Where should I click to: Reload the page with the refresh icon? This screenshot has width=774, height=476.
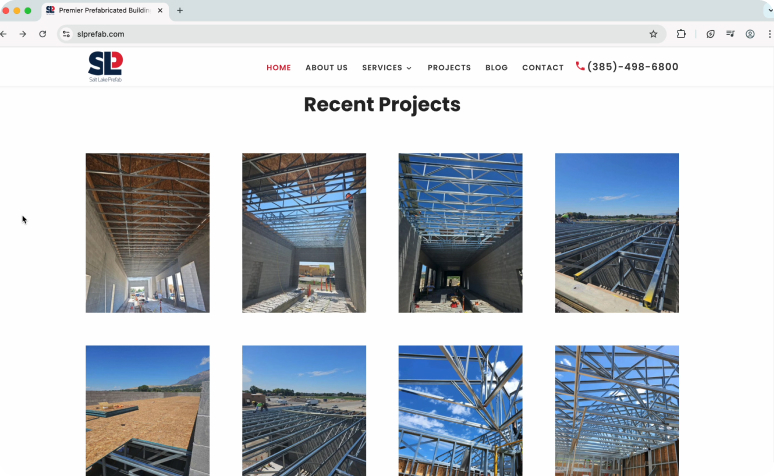tap(42, 34)
